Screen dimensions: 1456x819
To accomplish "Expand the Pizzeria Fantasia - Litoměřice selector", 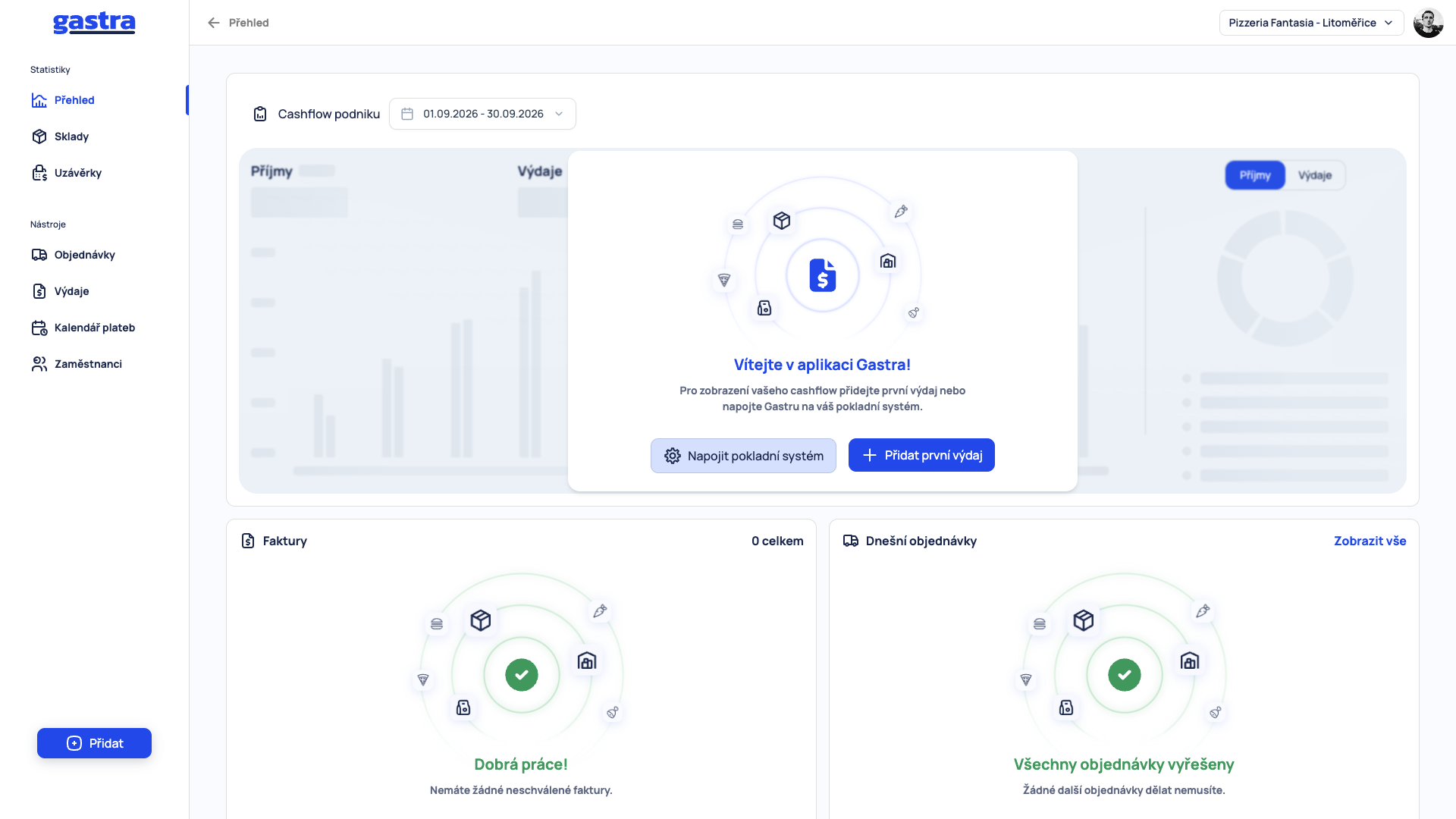I will pos(1311,23).
